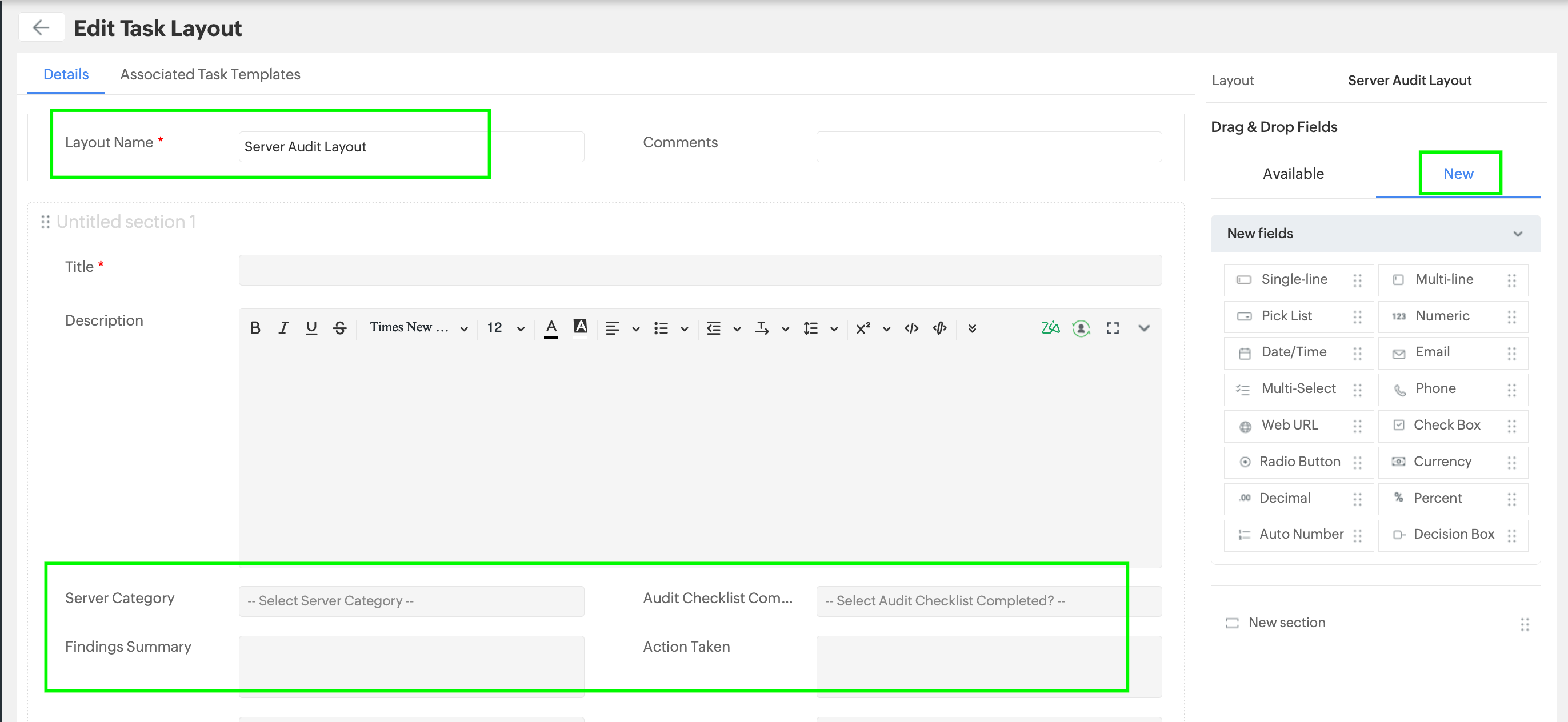Switch to Associated Task Templates tab

[x=210, y=74]
